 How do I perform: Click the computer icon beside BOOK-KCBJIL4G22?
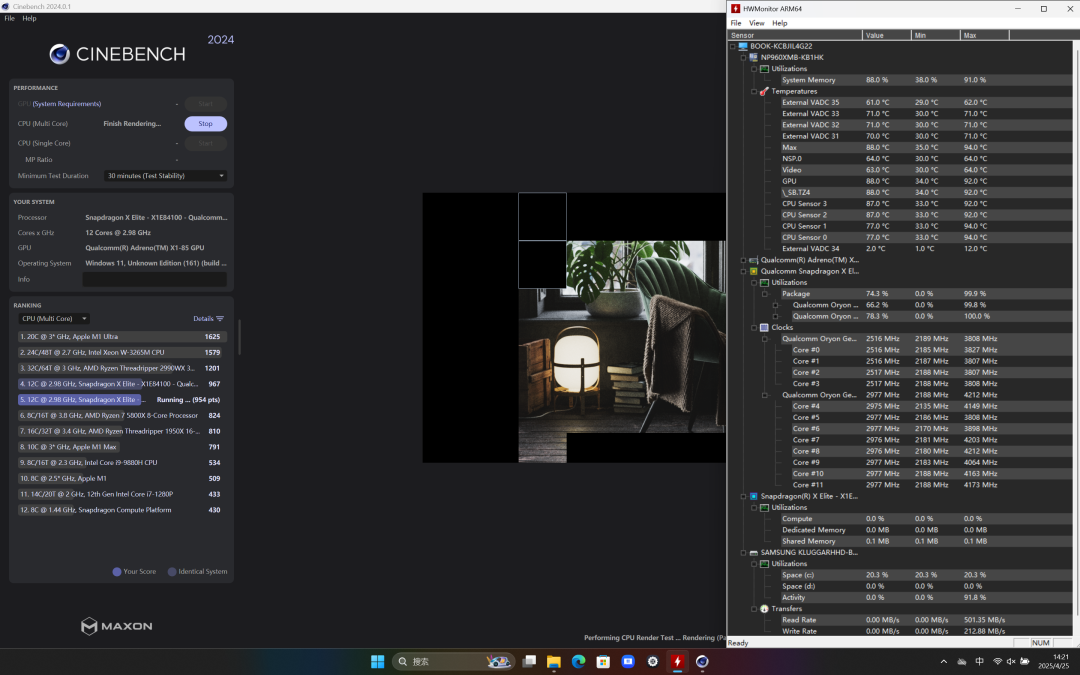743,46
